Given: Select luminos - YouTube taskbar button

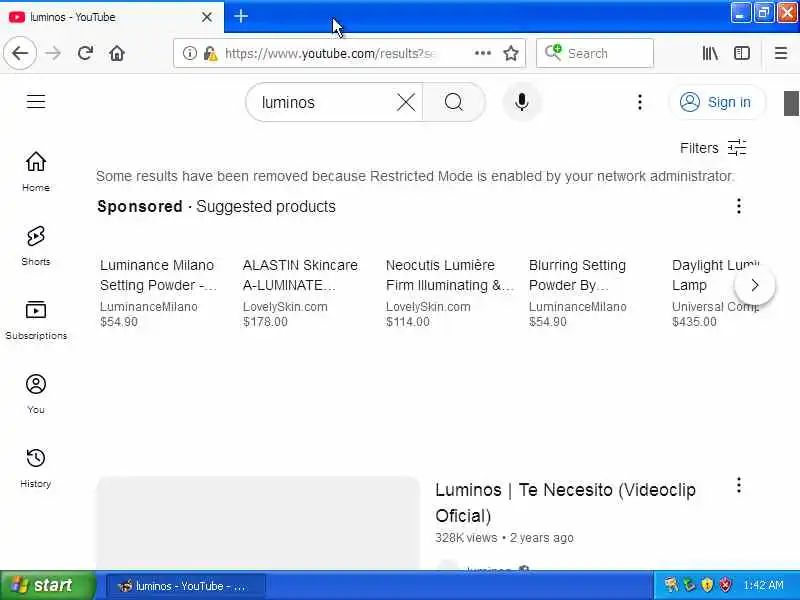Looking at the screenshot, I should tap(186, 586).
